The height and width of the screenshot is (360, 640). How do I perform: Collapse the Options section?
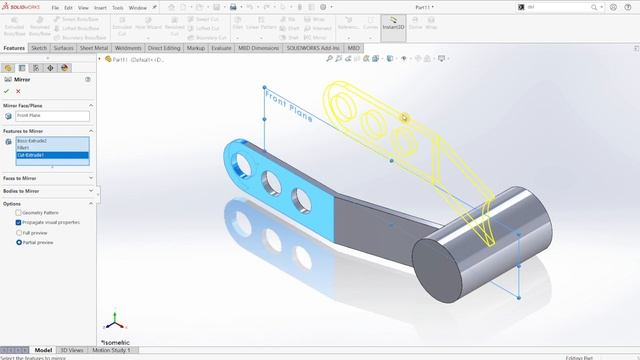91,204
